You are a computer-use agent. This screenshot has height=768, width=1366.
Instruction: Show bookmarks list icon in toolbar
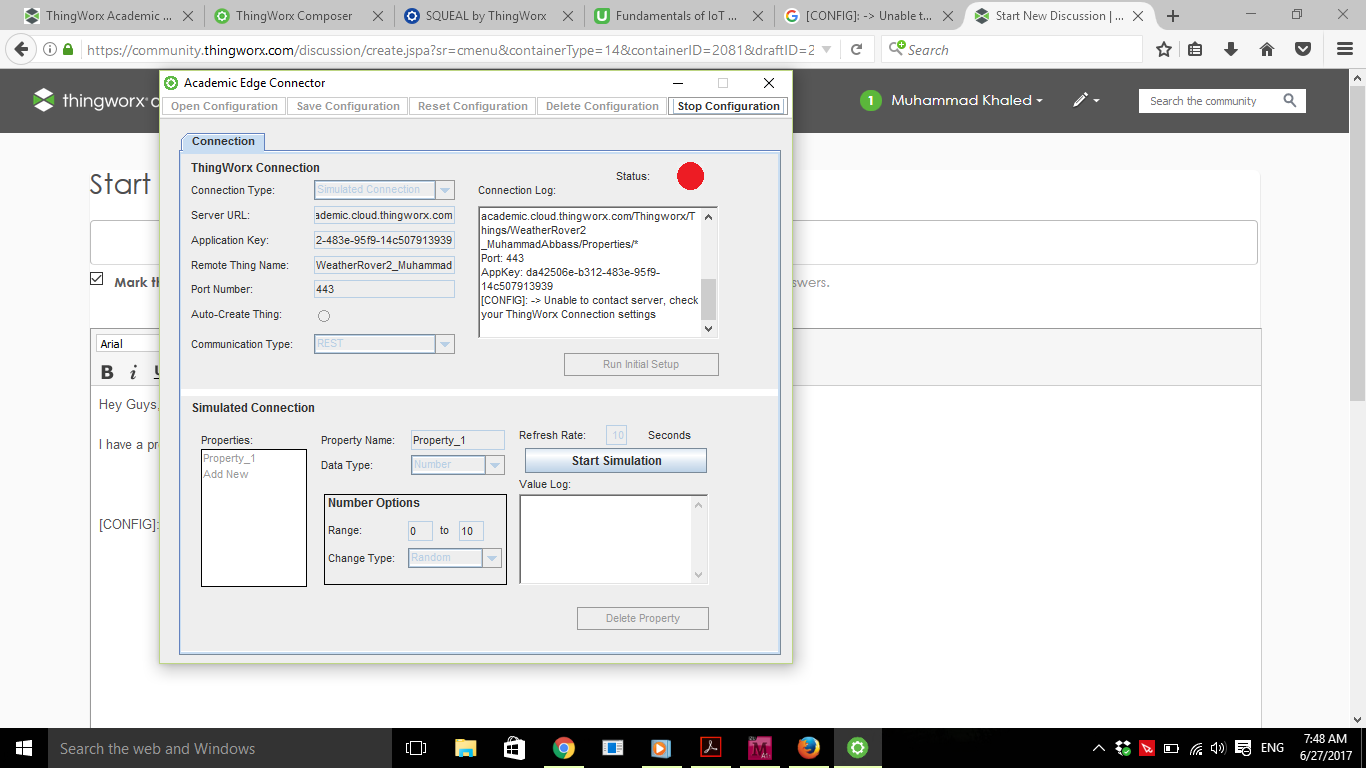(1196, 49)
